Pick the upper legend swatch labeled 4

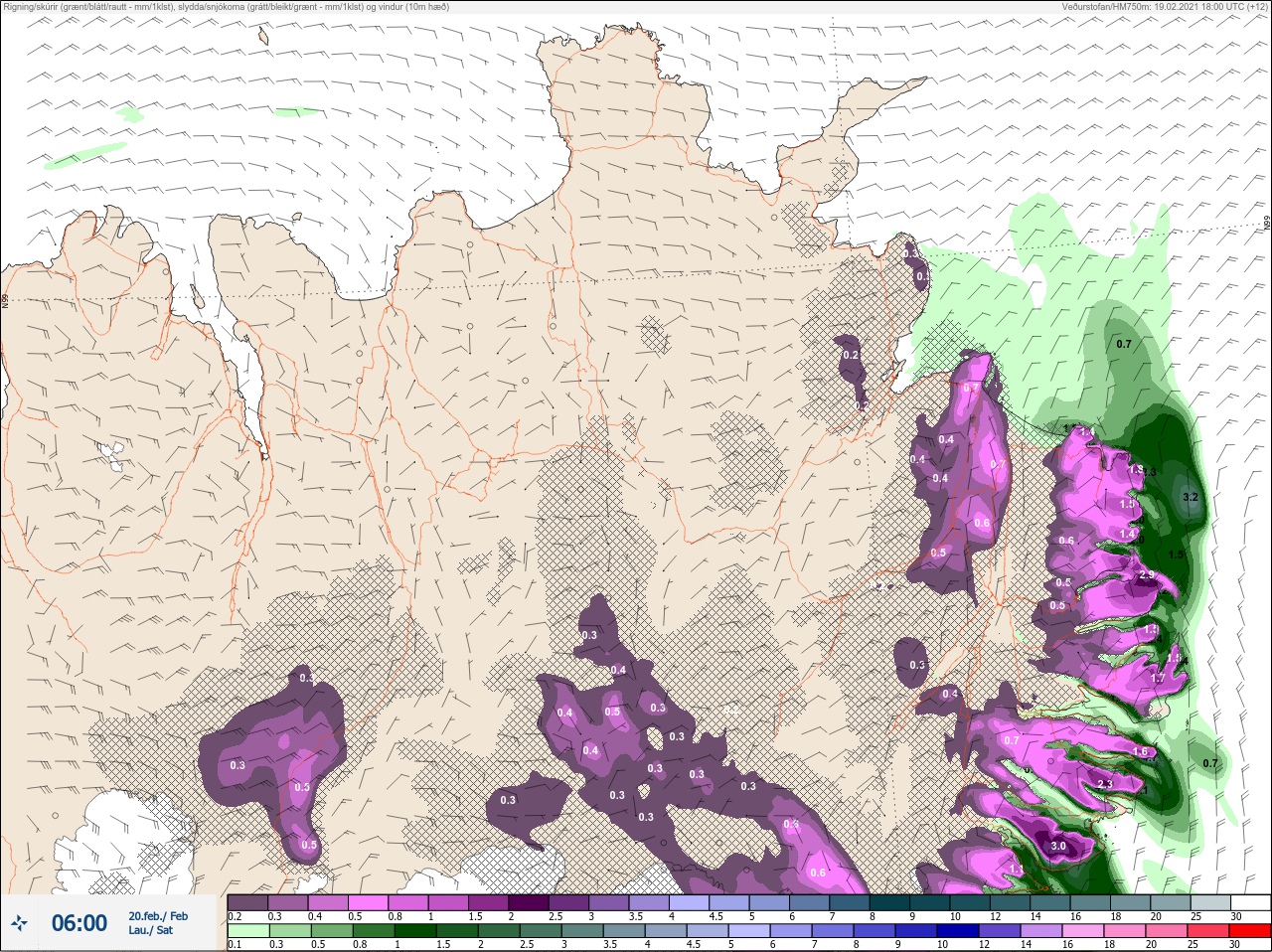(689, 902)
